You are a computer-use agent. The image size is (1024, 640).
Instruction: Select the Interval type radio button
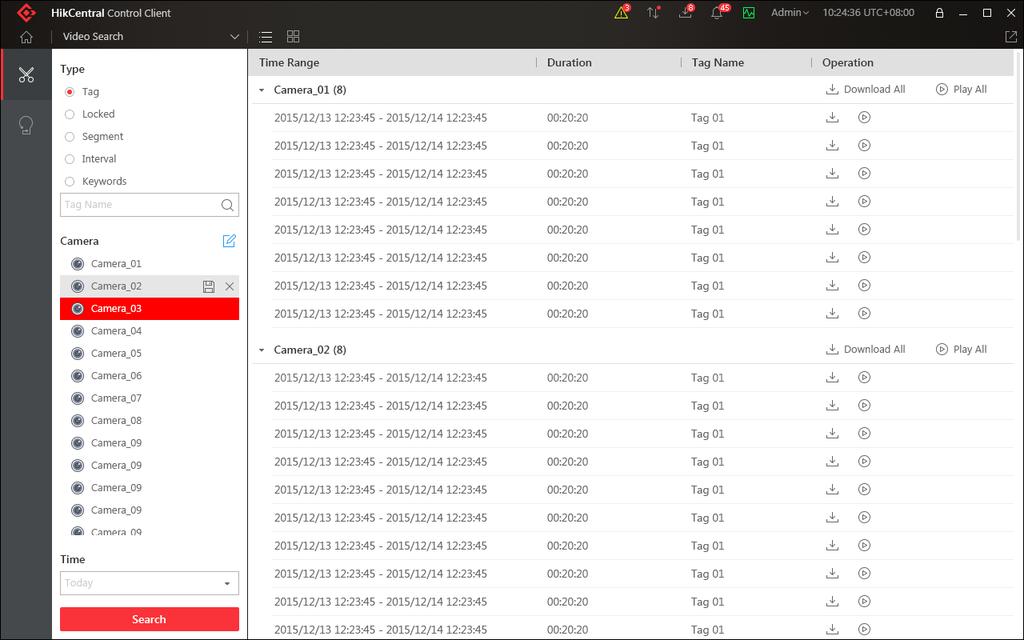(70, 159)
